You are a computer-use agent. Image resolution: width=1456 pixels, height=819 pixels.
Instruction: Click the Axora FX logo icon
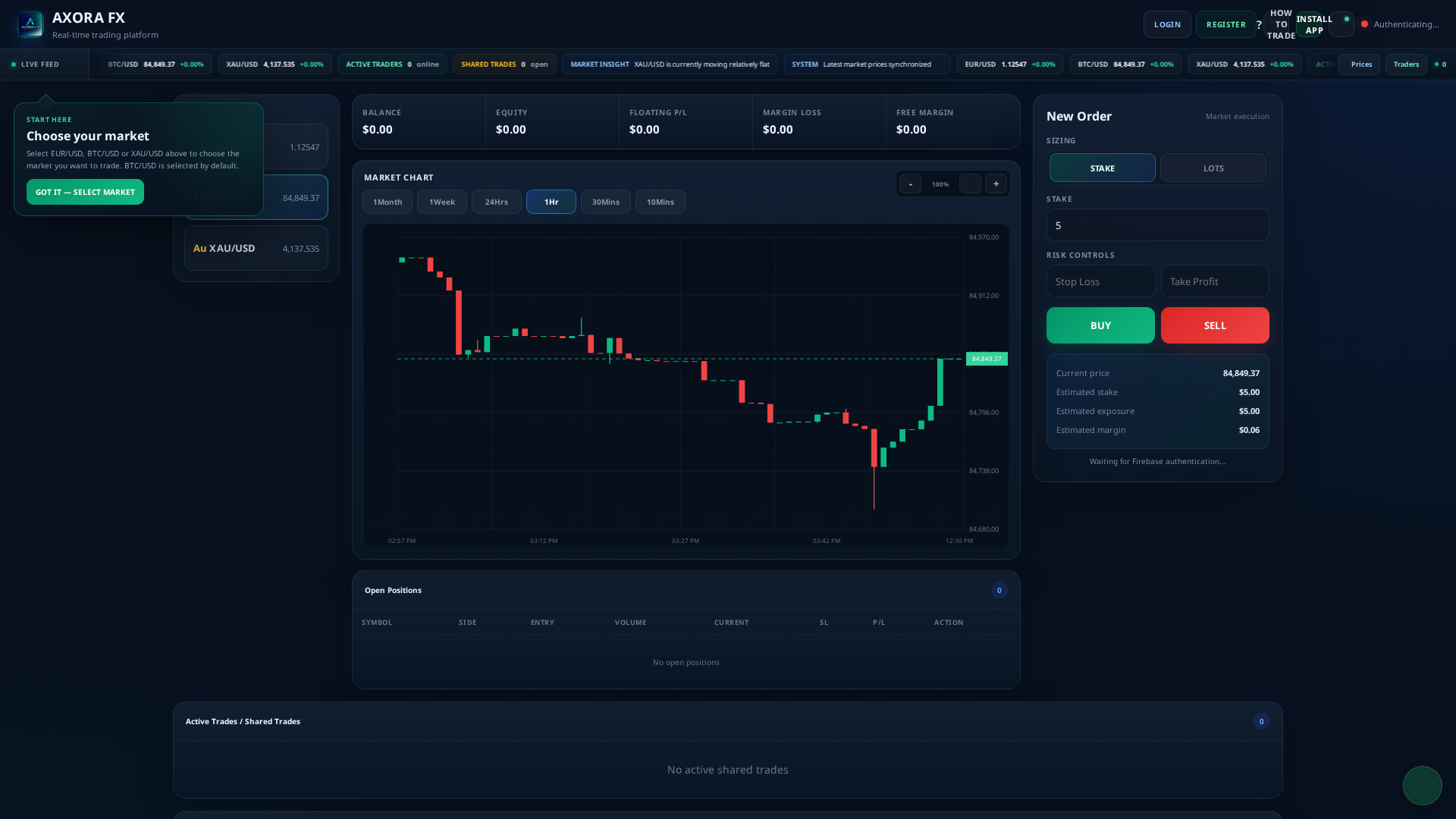click(31, 24)
